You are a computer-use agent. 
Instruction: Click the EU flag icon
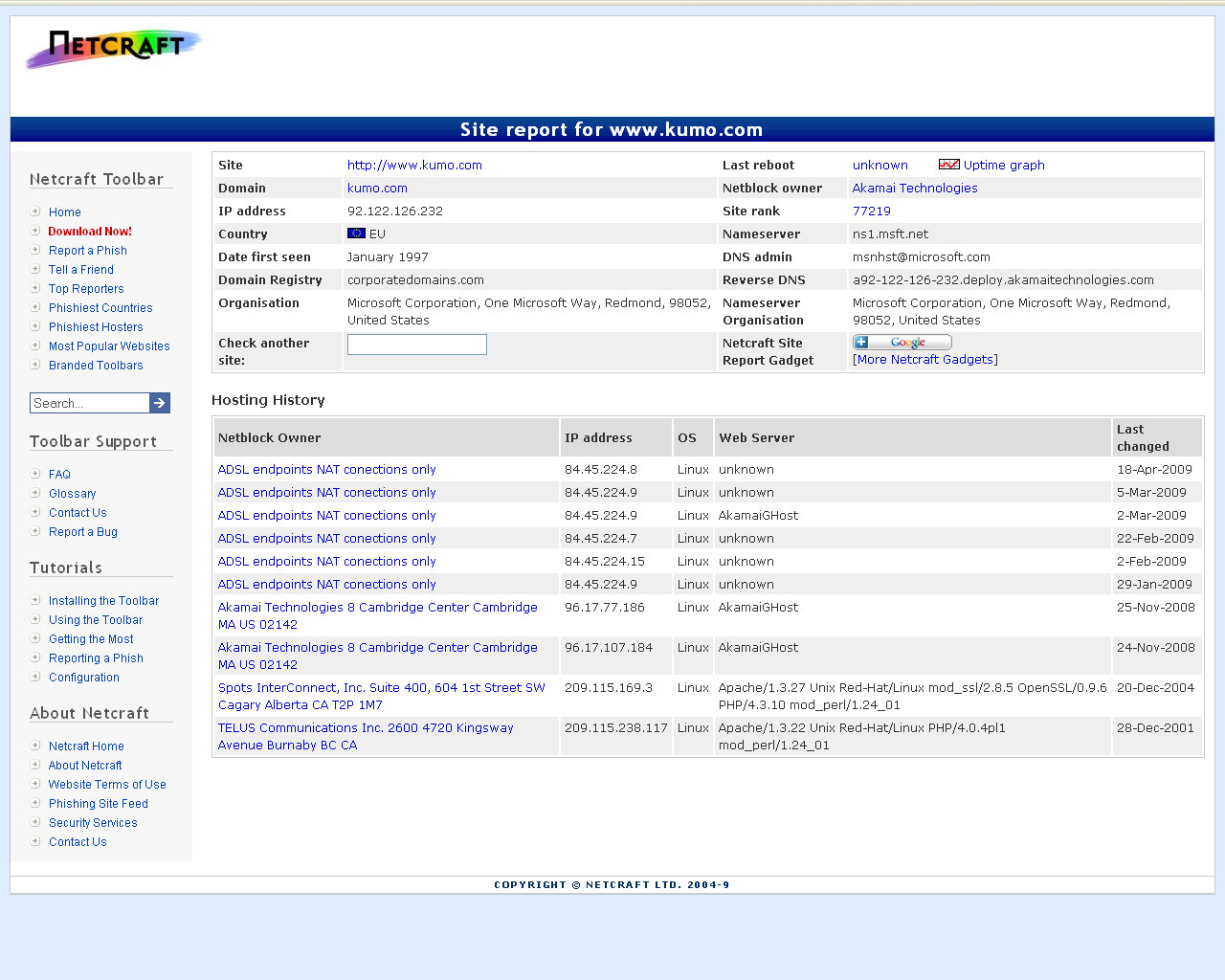356,234
